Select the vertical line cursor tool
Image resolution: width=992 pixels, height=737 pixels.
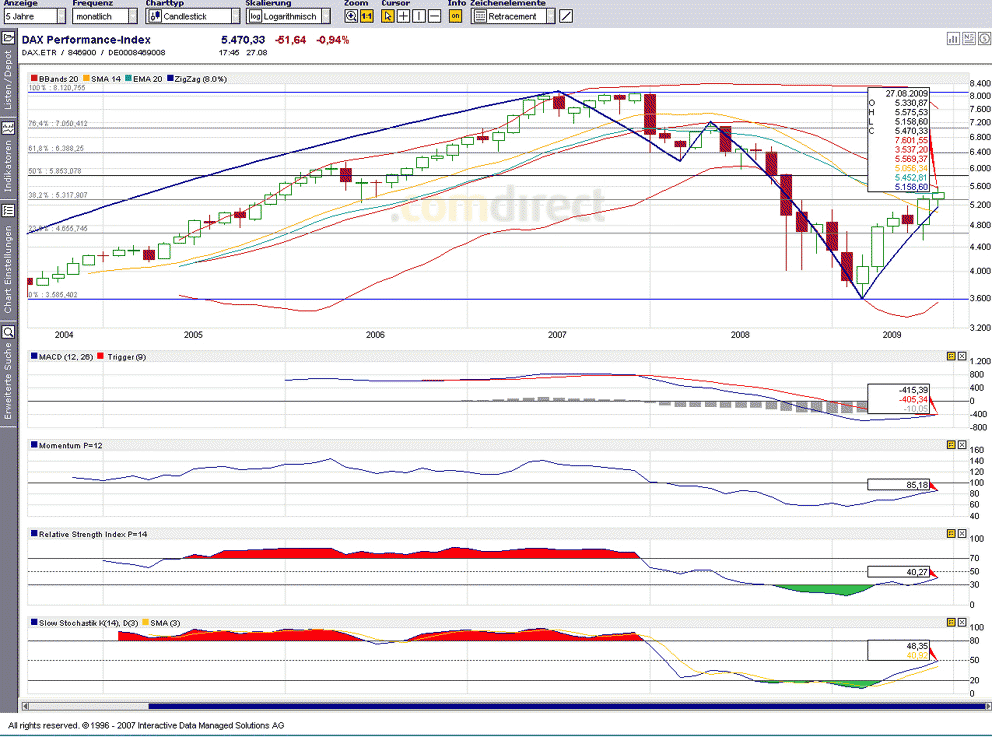pos(419,16)
